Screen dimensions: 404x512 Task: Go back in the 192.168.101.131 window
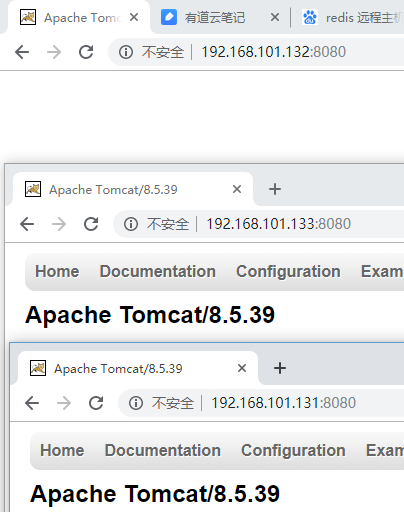point(32,403)
